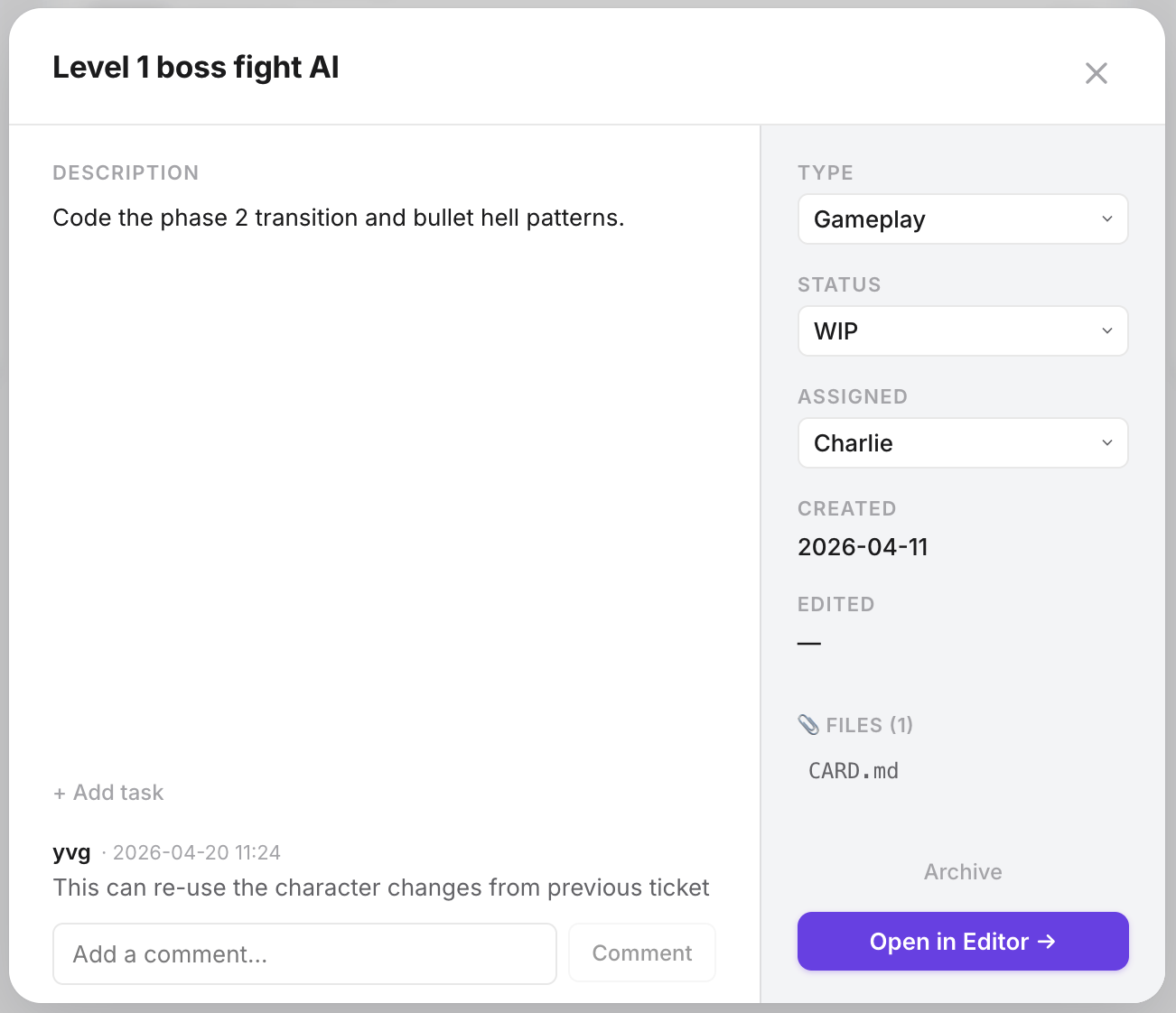Open the CARD.md attached file
The height and width of the screenshot is (1013, 1176).
pos(854,771)
